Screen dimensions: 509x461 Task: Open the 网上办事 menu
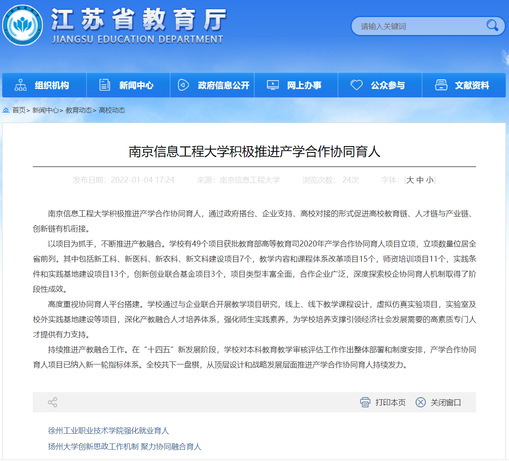click(x=296, y=85)
